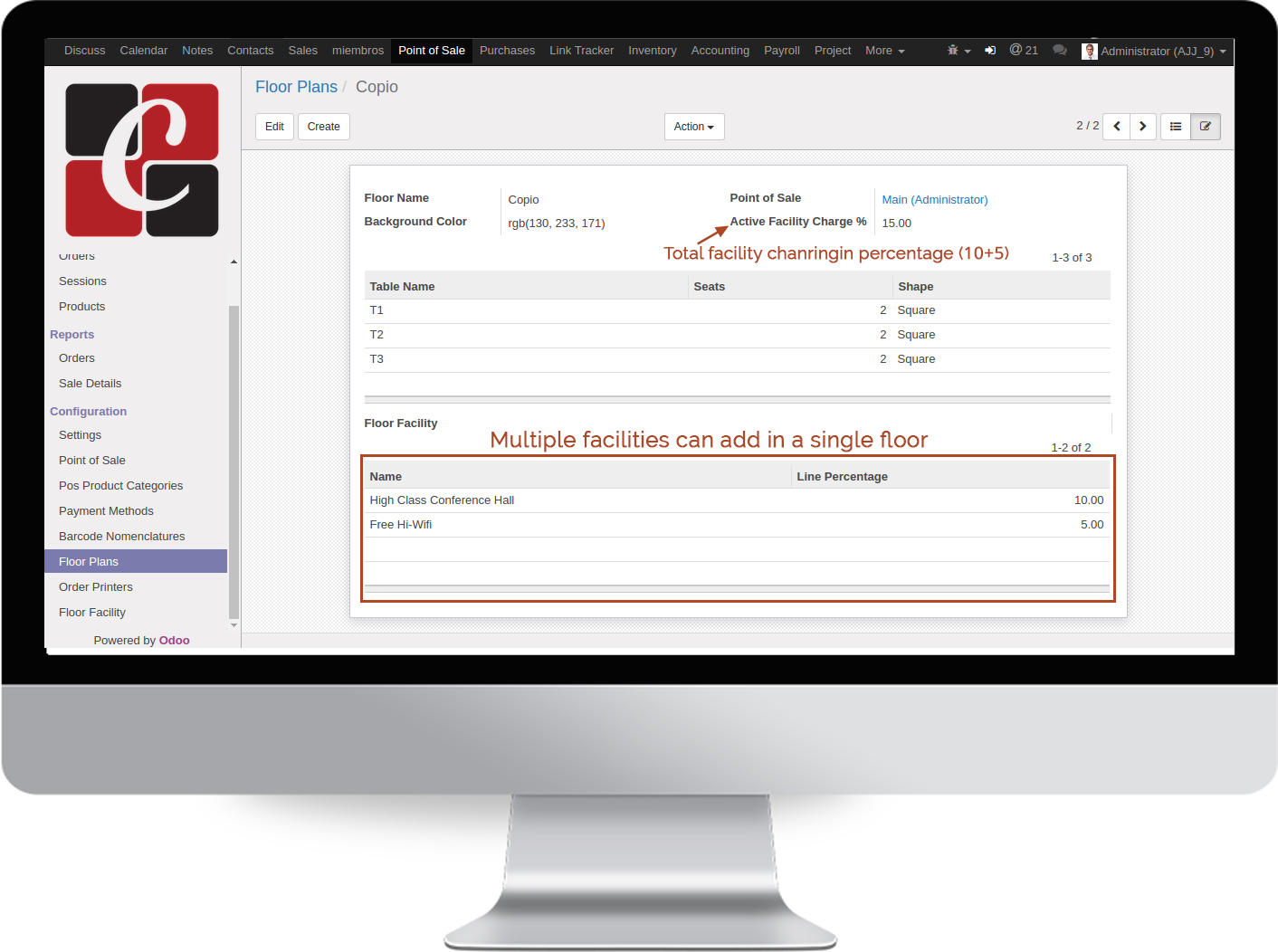Open Payment Methods in sidebar
Screen dimensions: 1278x952
pos(106,511)
